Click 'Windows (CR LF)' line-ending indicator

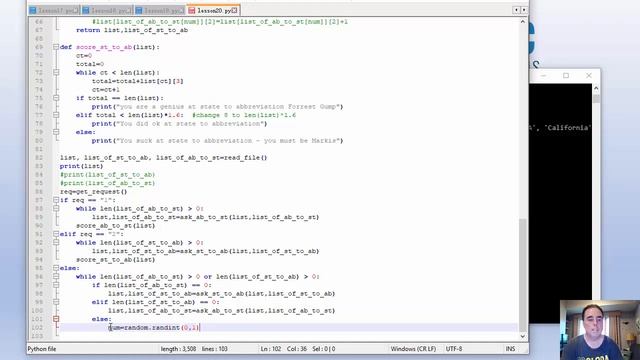413,349
